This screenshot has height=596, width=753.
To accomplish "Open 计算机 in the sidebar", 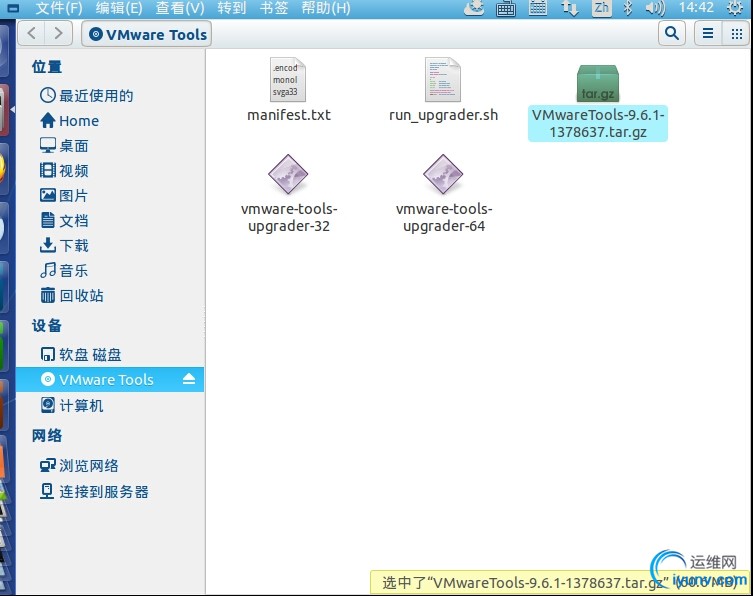I will (x=110, y=405).
